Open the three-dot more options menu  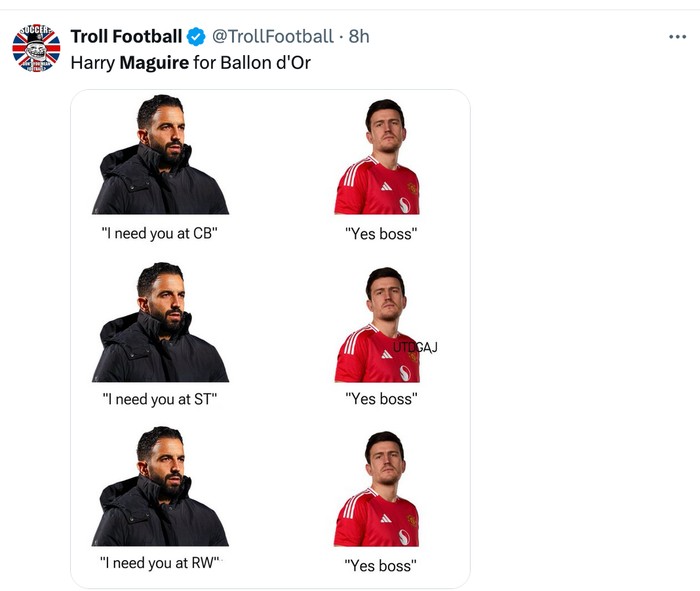click(677, 37)
